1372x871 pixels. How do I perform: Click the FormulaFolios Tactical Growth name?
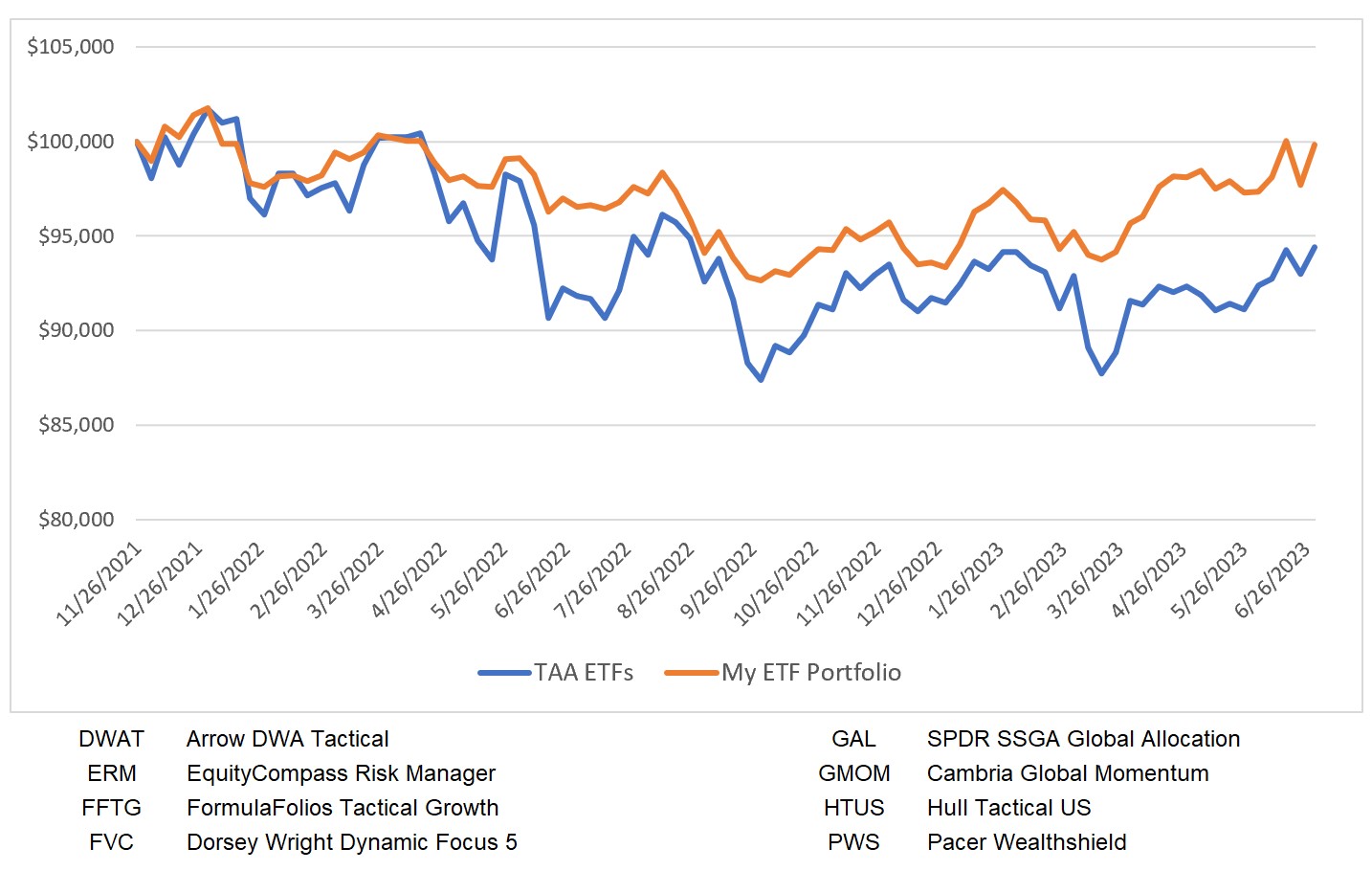click(343, 808)
